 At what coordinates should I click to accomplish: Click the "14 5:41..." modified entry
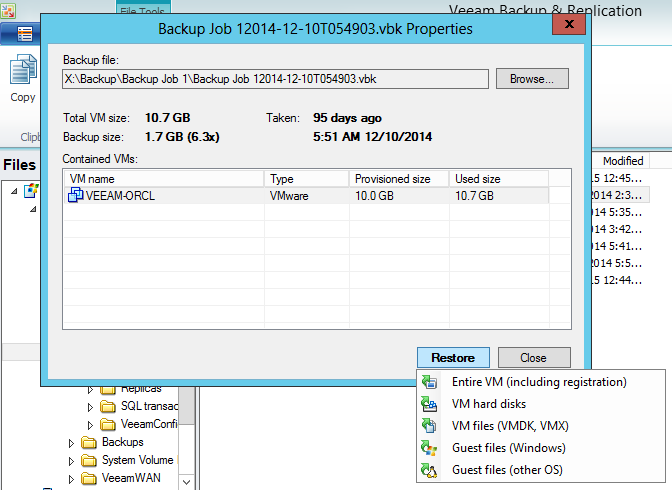coord(618,247)
